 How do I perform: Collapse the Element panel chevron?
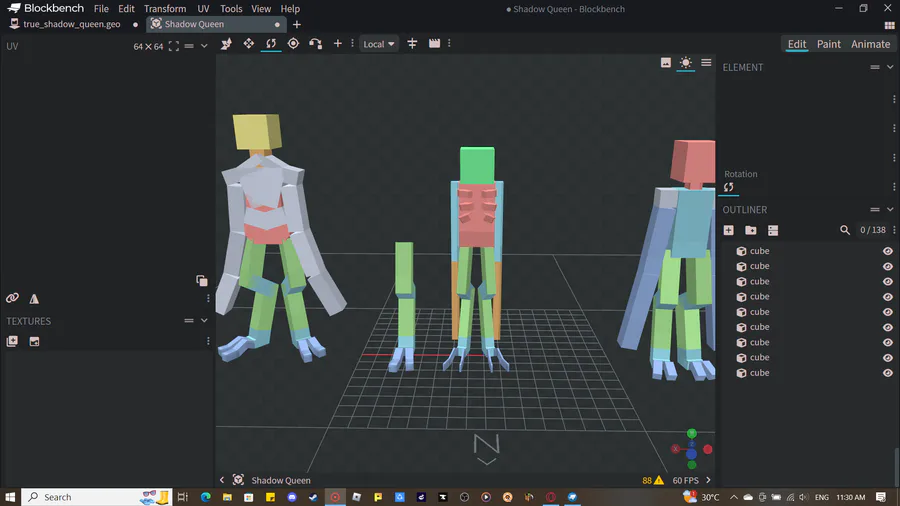(x=890, y=67)
